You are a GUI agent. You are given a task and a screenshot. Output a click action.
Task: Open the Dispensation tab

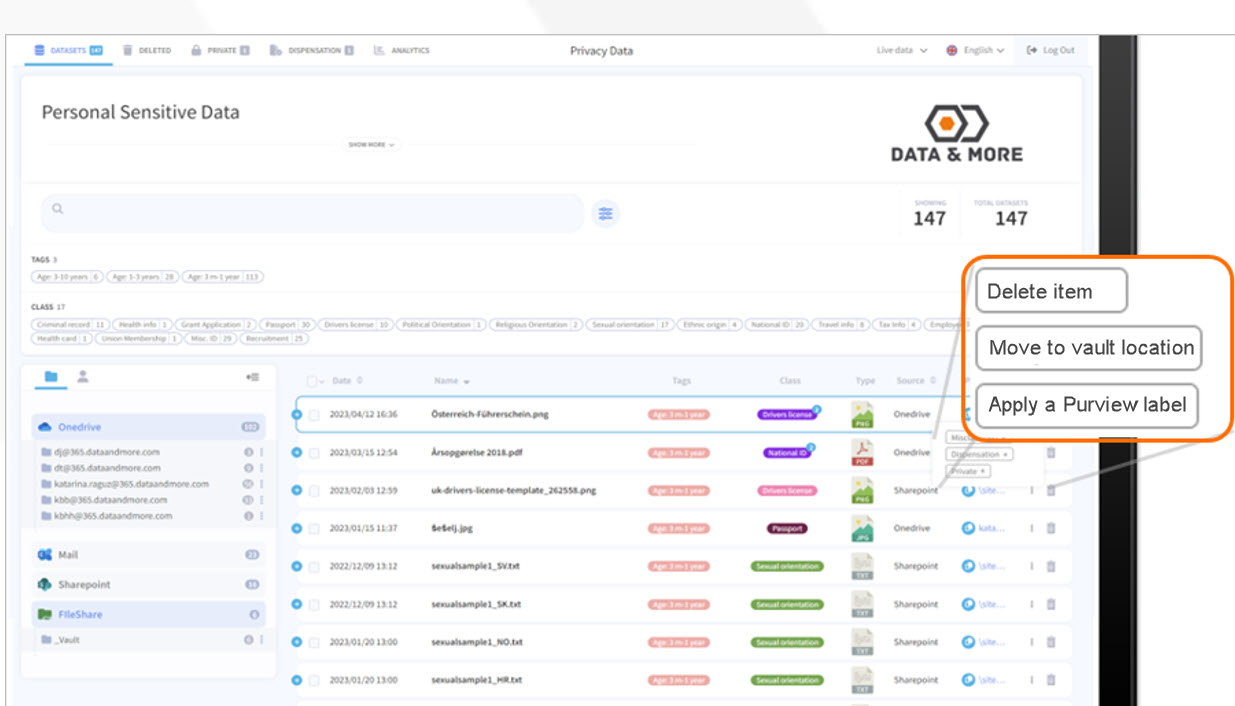(311, 50)
